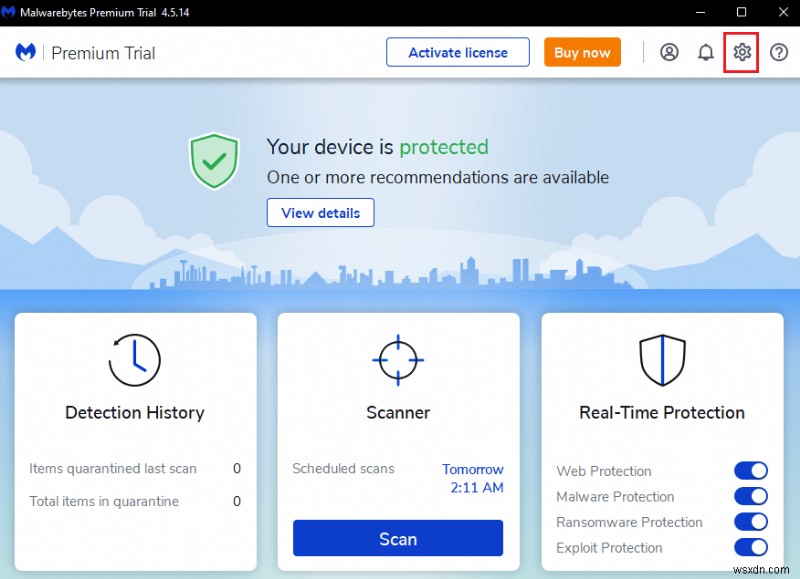Select the Detection History clock icon
Screen dimensions: 800x579
pos(135,360)
